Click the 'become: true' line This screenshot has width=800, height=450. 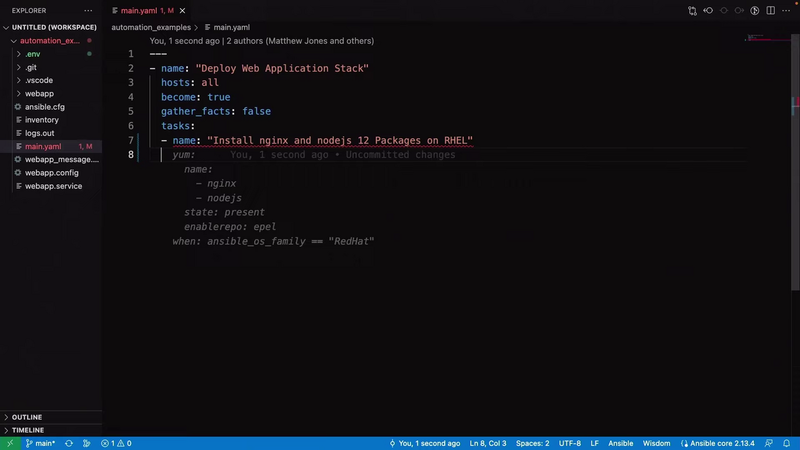(x=195, y=97)
